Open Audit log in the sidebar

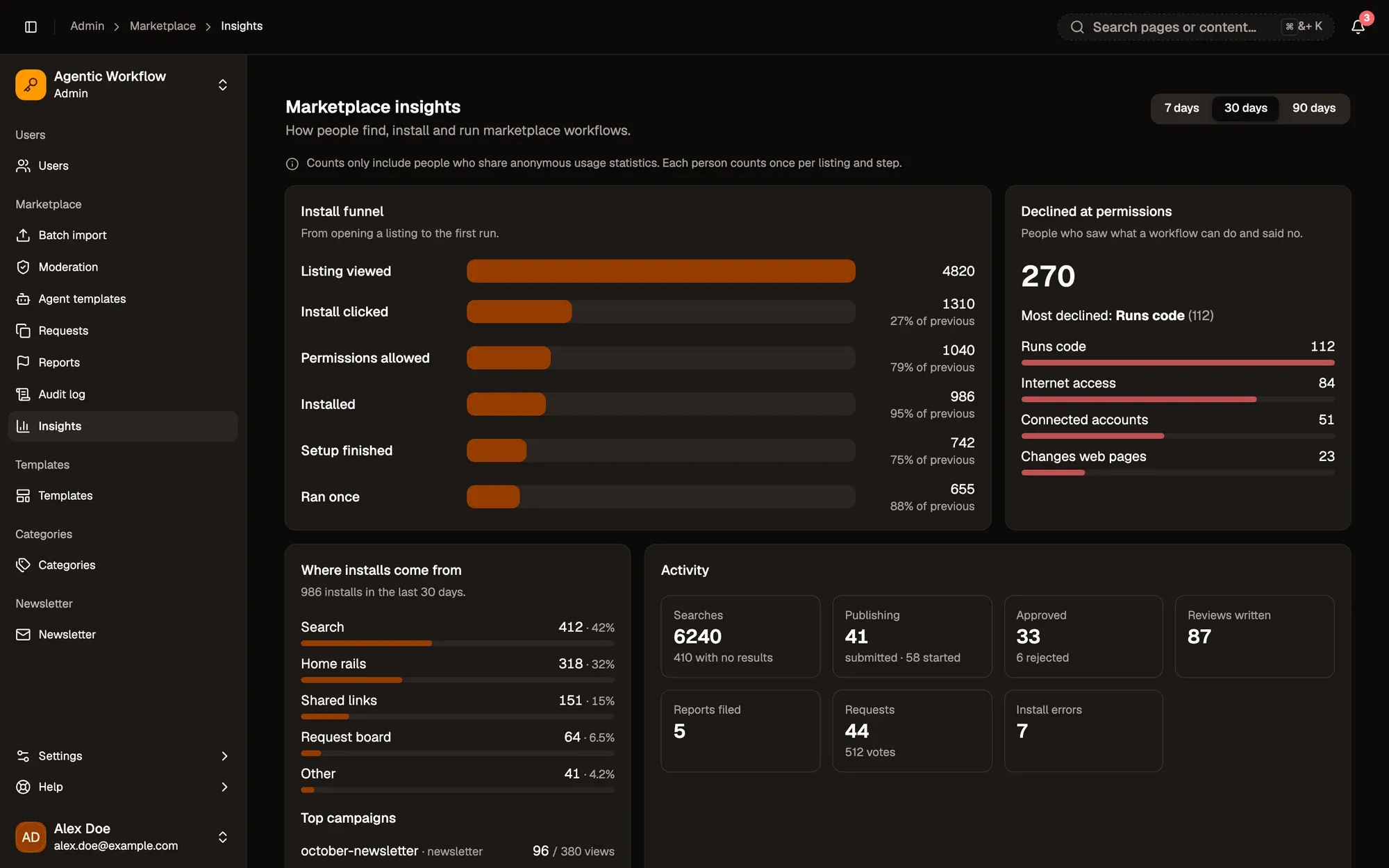(123, 394)
